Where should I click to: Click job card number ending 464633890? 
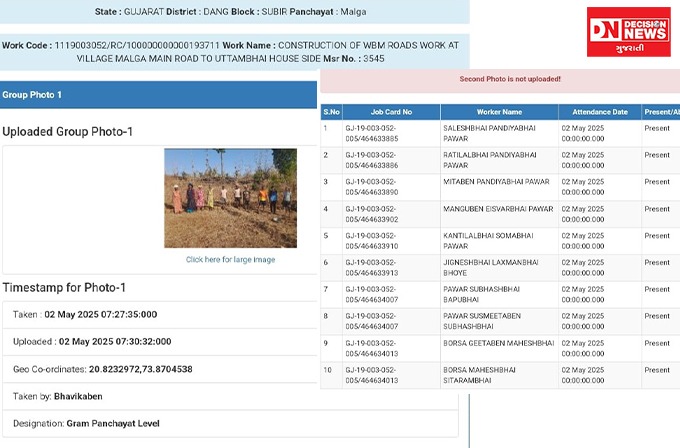click(372, 187)
